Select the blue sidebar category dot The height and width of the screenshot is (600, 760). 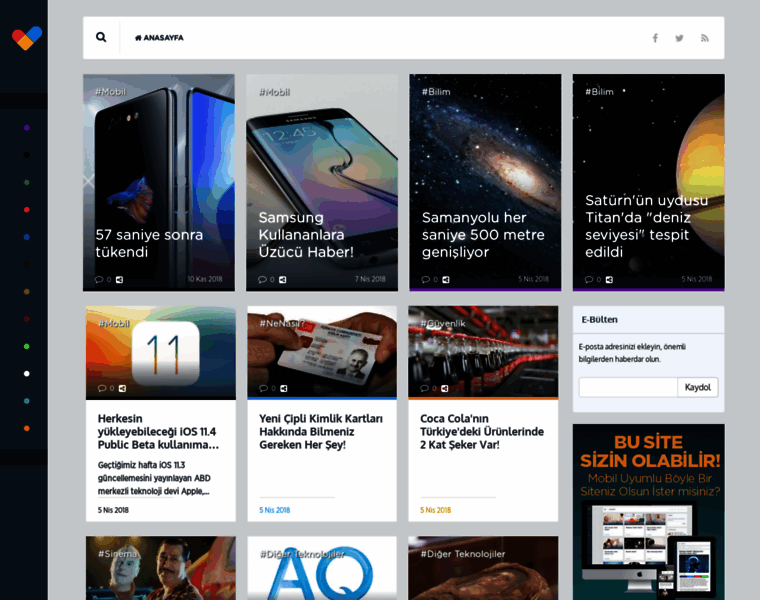27,237
